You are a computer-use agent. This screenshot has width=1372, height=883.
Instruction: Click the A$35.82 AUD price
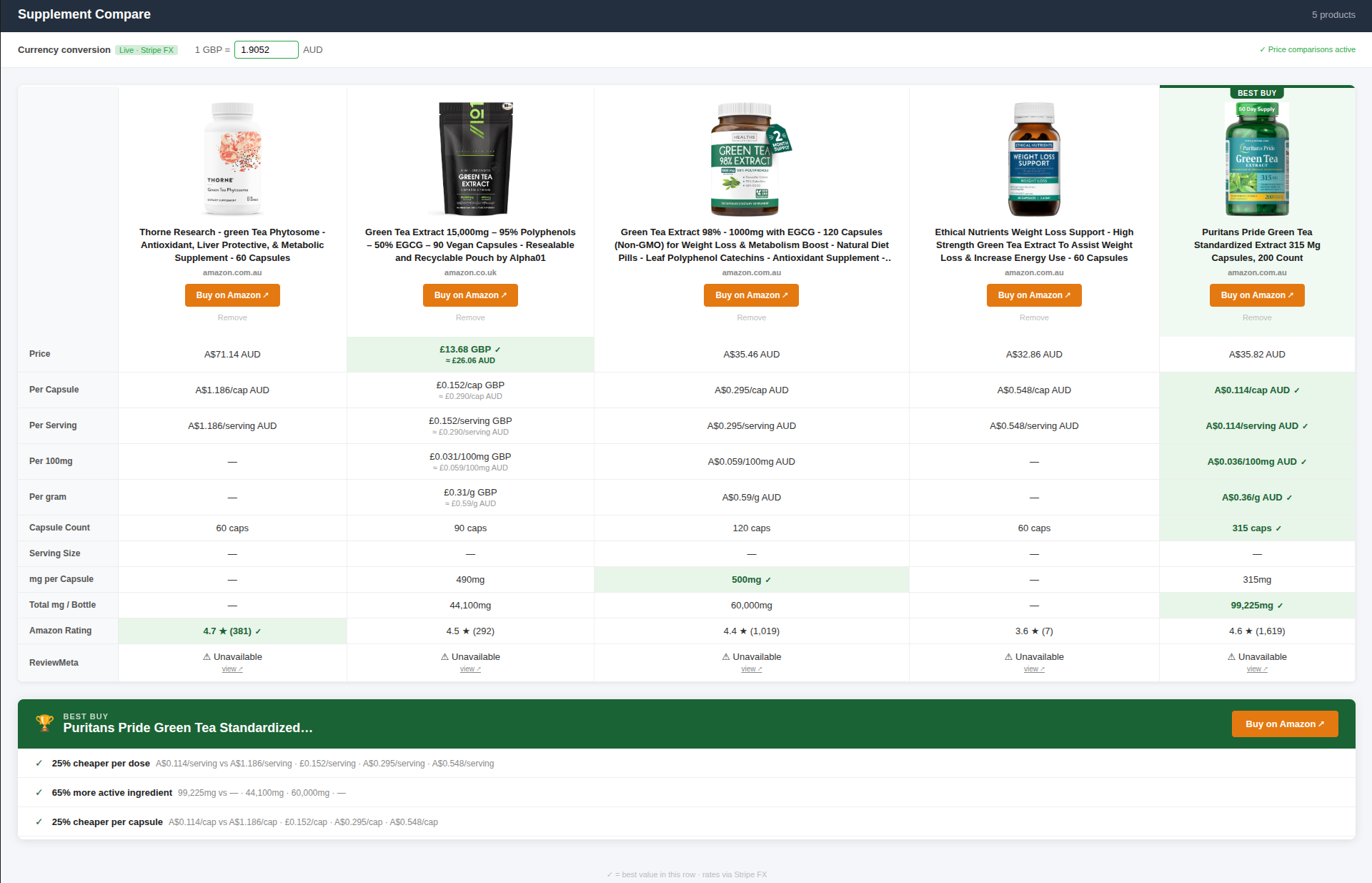click(1257, 355)
